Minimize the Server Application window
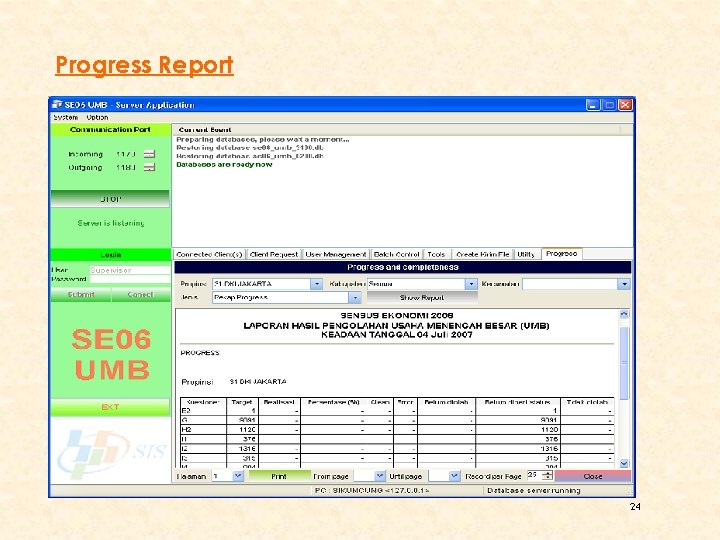 click(593, 105)
